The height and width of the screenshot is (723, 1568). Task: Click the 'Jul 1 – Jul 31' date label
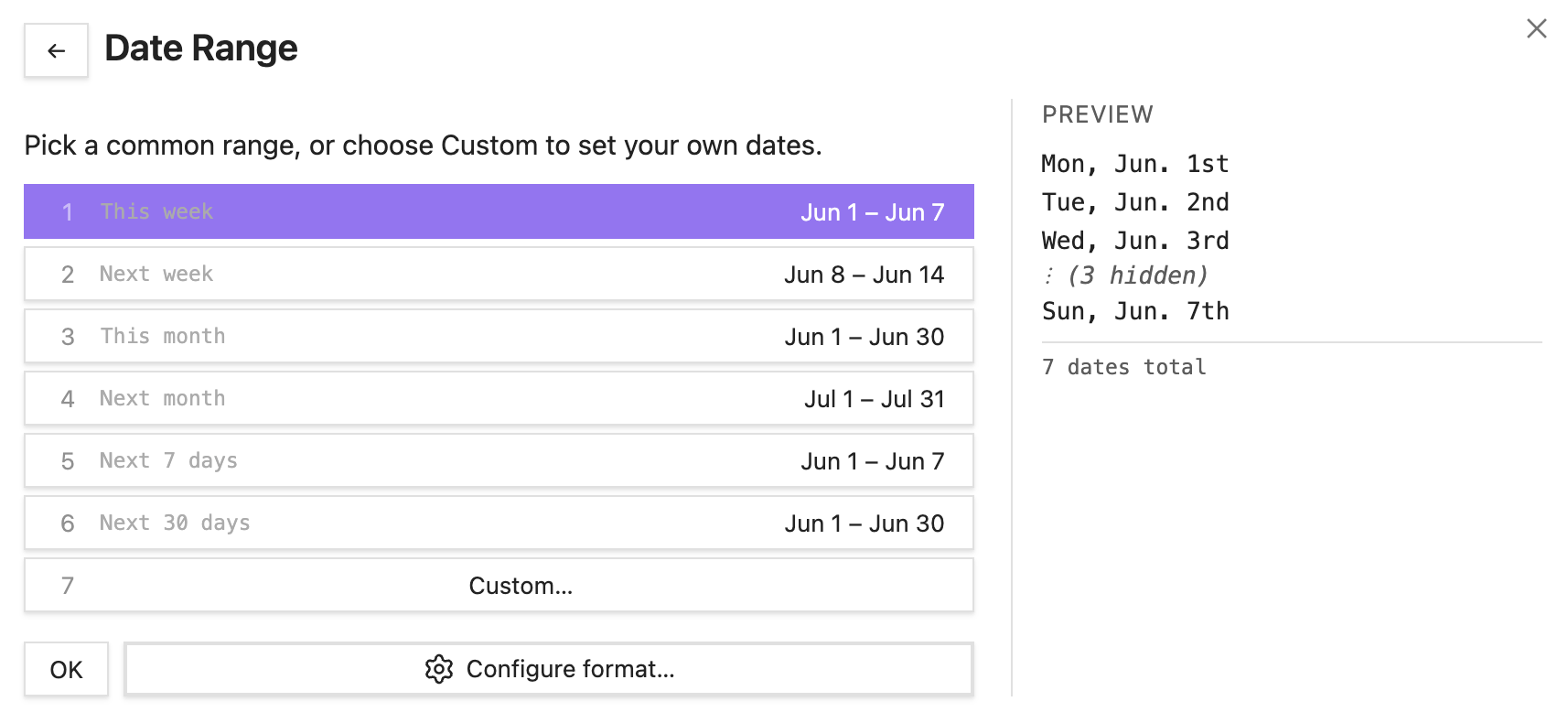(874, 399)
